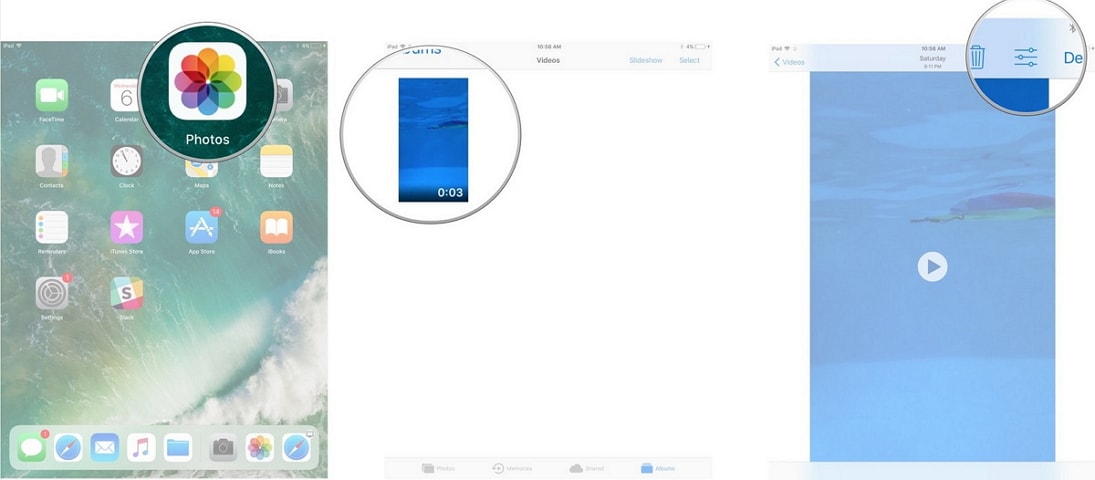Open Music in the dock
1095x480 pixels.
tap(141, 447)
